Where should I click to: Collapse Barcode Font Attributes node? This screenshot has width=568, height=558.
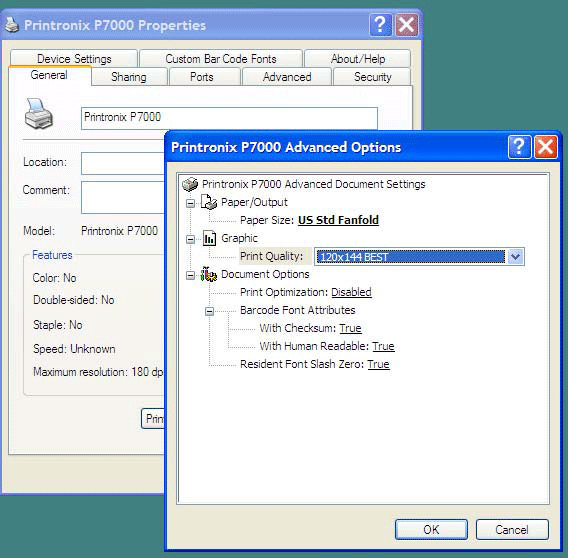coord(209,311)
